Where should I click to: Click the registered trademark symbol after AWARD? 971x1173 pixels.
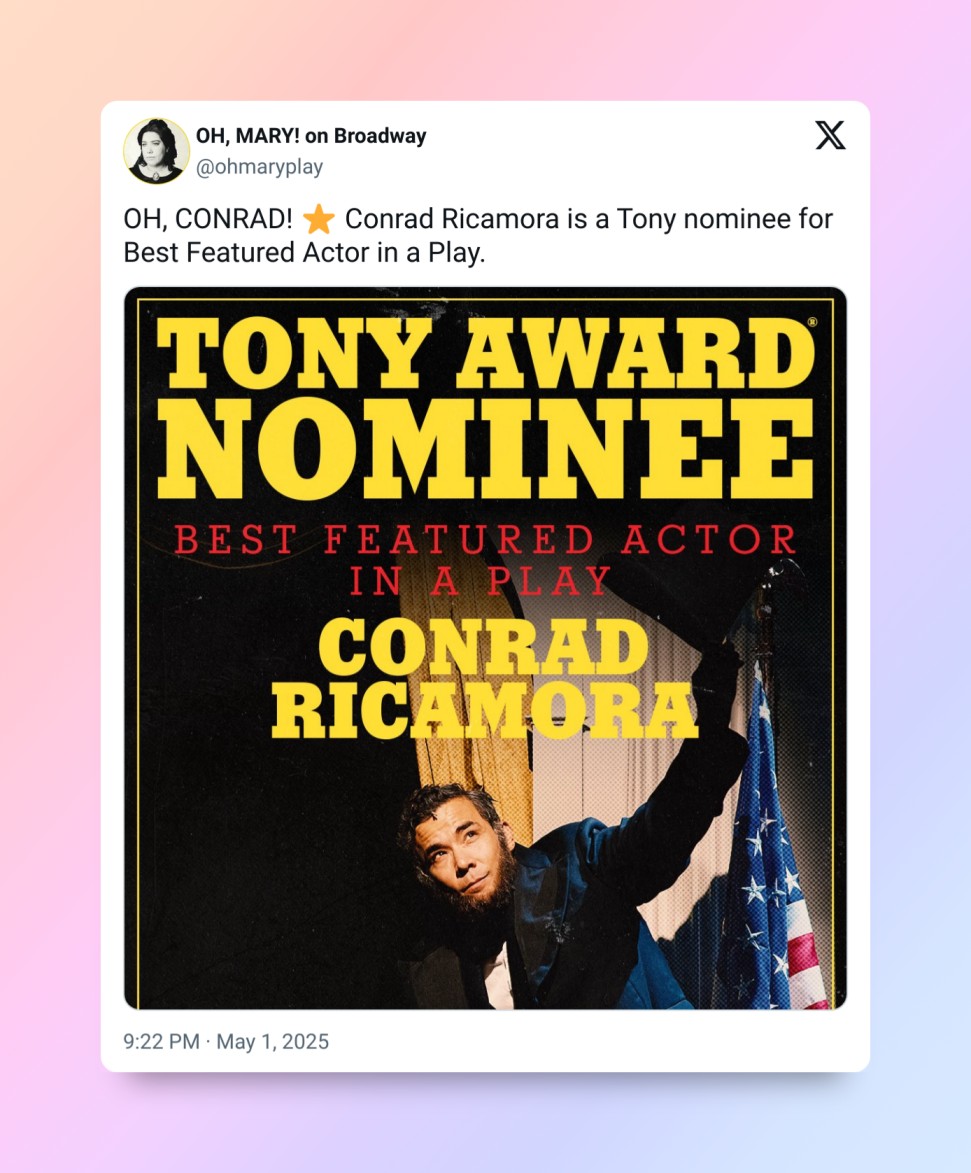[811, 323]
